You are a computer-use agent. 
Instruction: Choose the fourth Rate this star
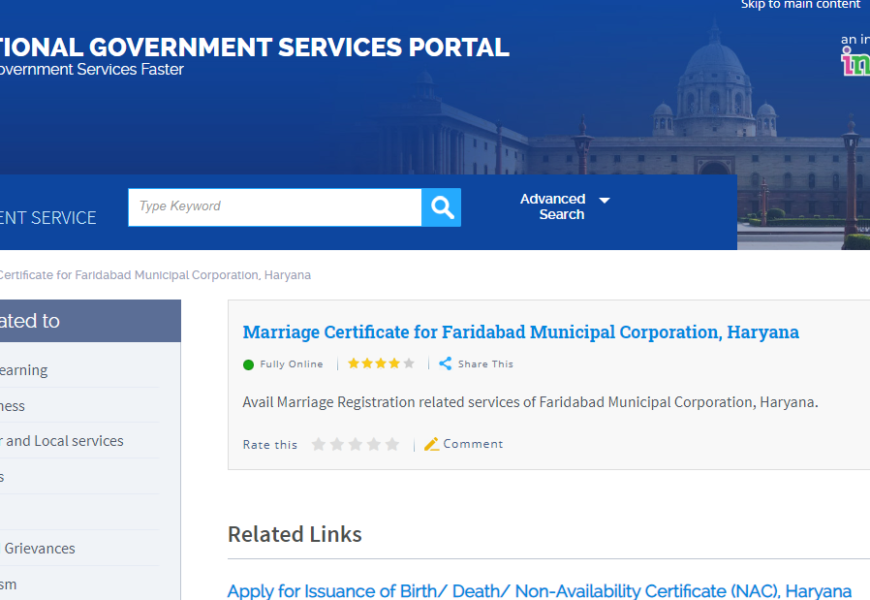374,444
